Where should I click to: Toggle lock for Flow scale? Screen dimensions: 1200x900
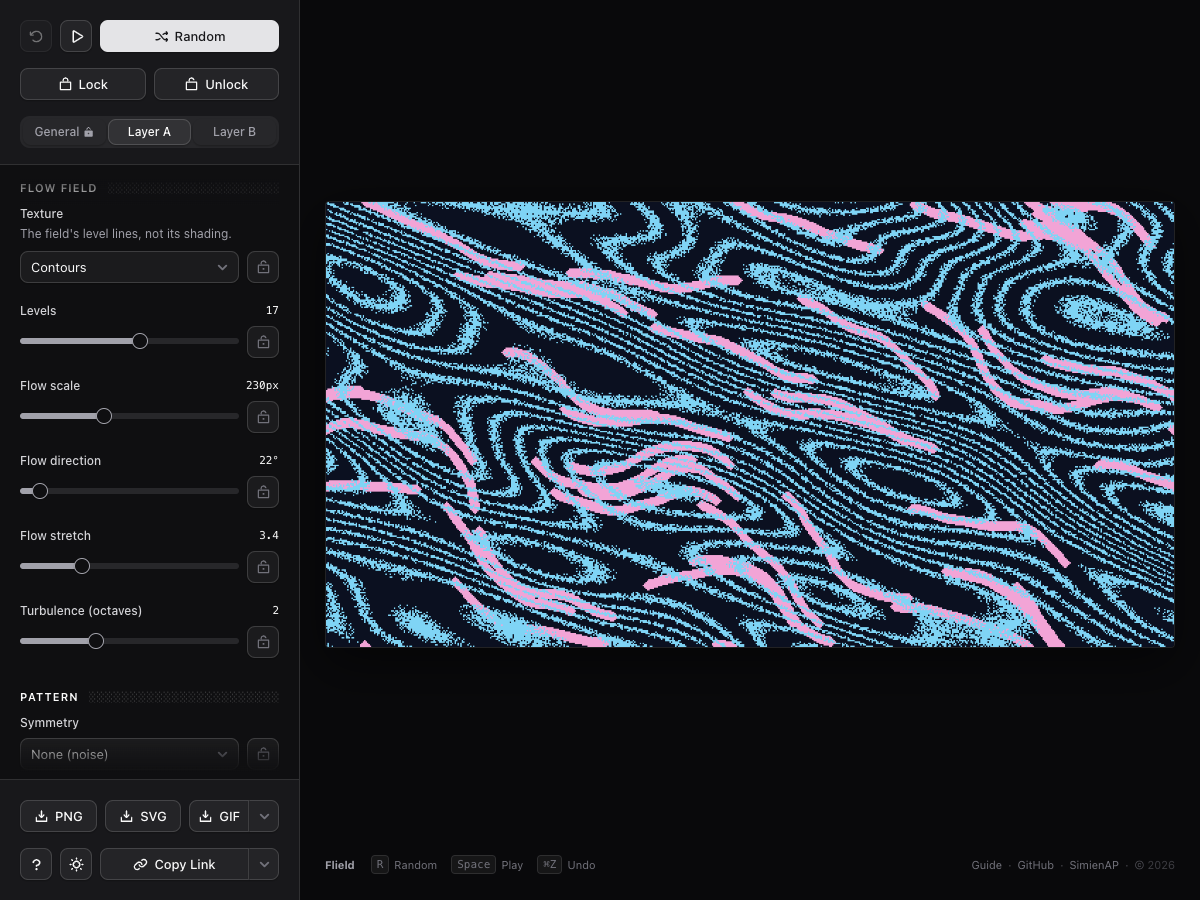point(263,417)
